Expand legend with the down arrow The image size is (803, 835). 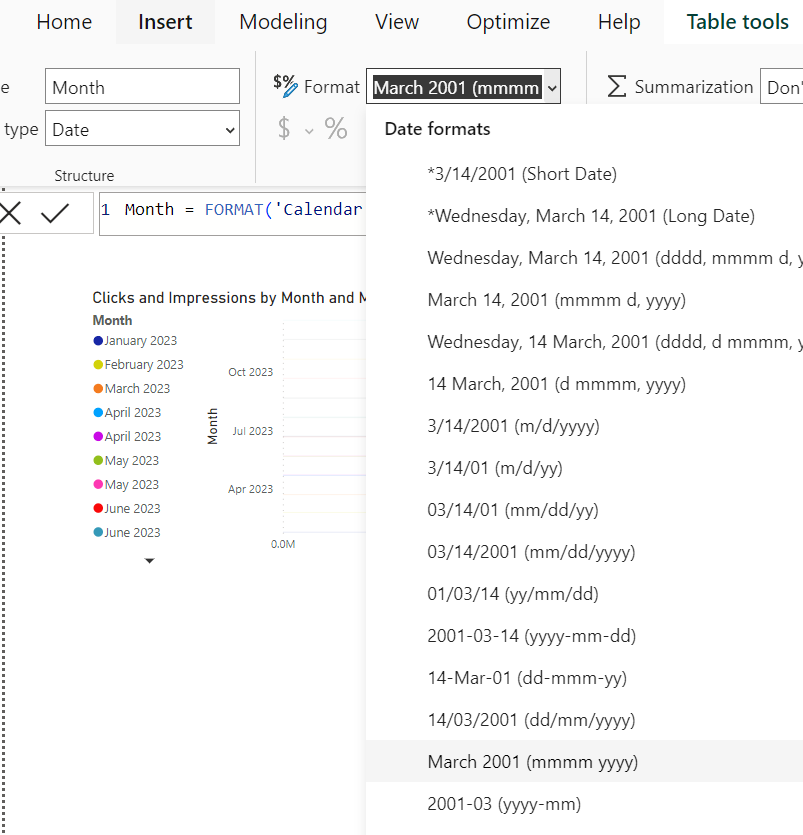[x=150, y=561]
